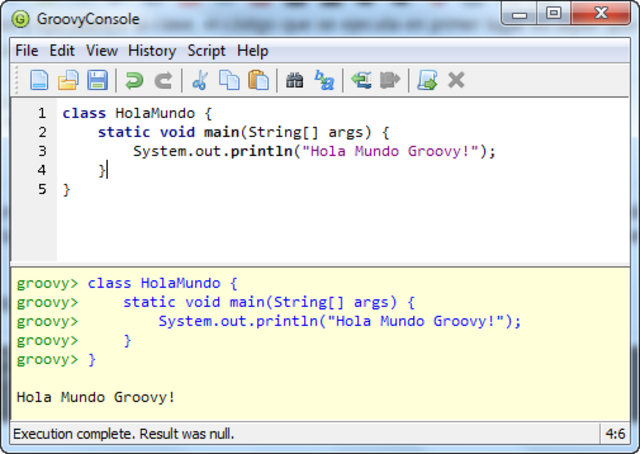
Task: Click the 'Hola Mundo Groovy!' output result
Action: [96, 397]
